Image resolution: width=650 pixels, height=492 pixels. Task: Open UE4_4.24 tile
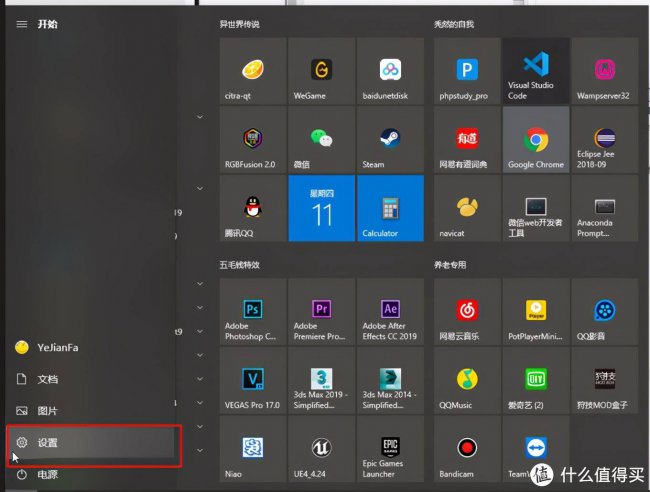click(322, 449)
